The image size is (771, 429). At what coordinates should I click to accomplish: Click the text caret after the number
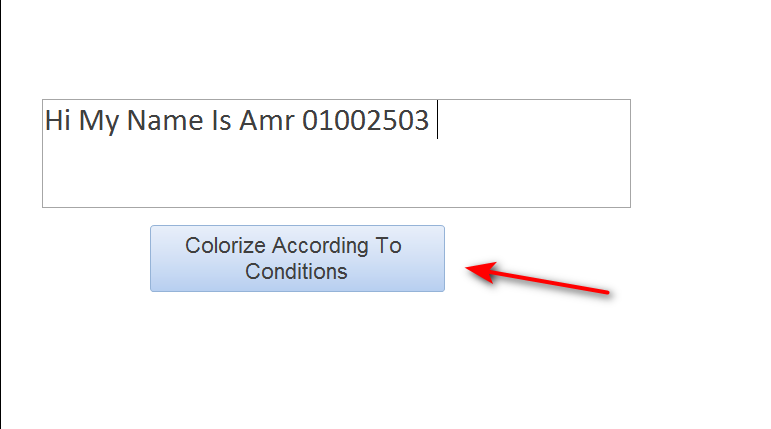click(x=437, y=121)
